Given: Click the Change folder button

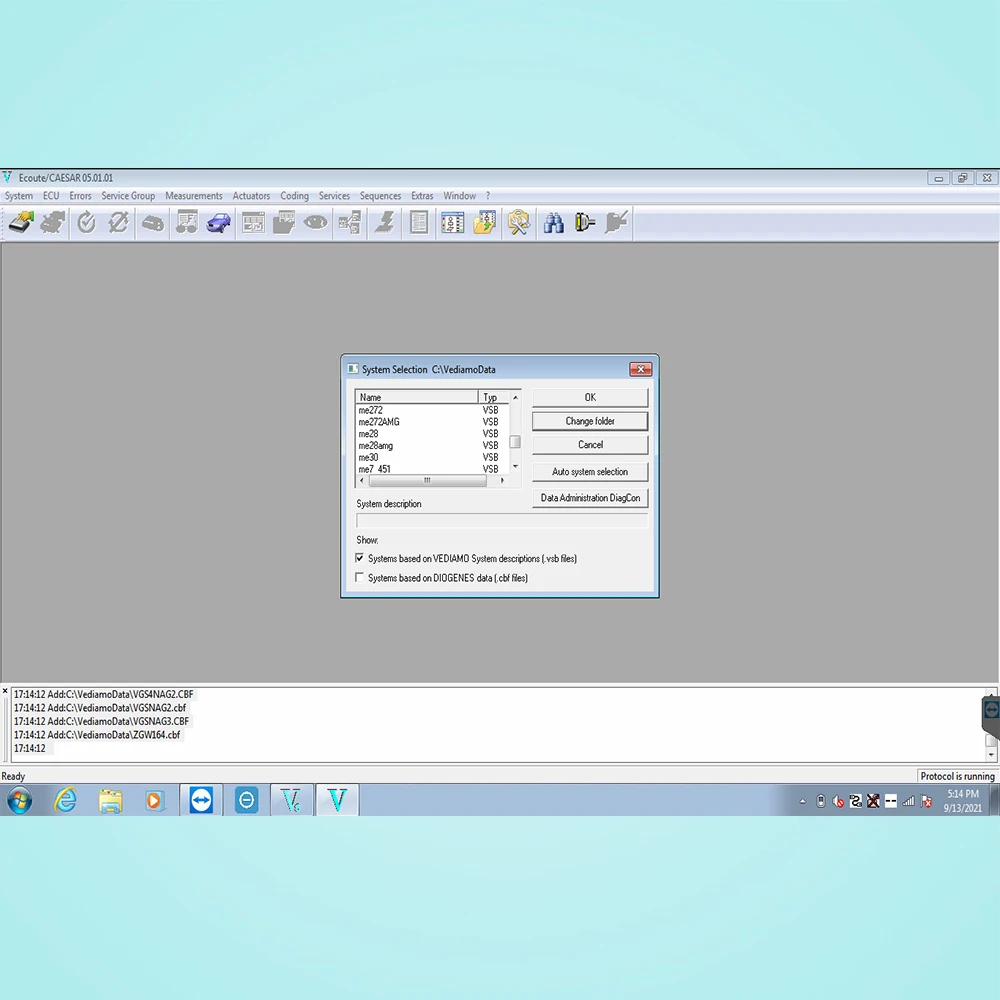Looking at the screenshot, I should [590, 421].
